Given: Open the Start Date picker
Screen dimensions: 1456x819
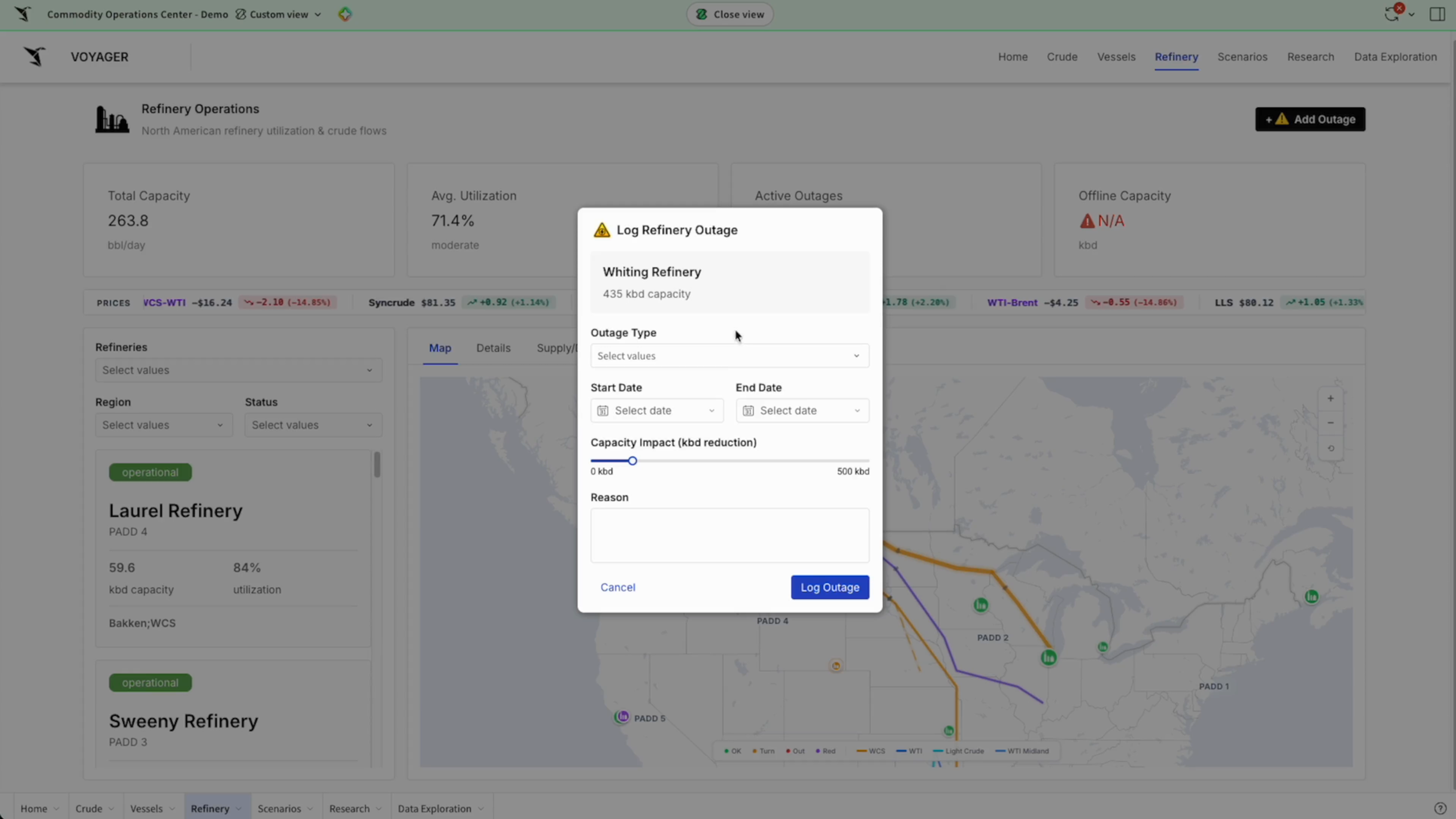Looking at the screenshot, I should pos(657,410).
